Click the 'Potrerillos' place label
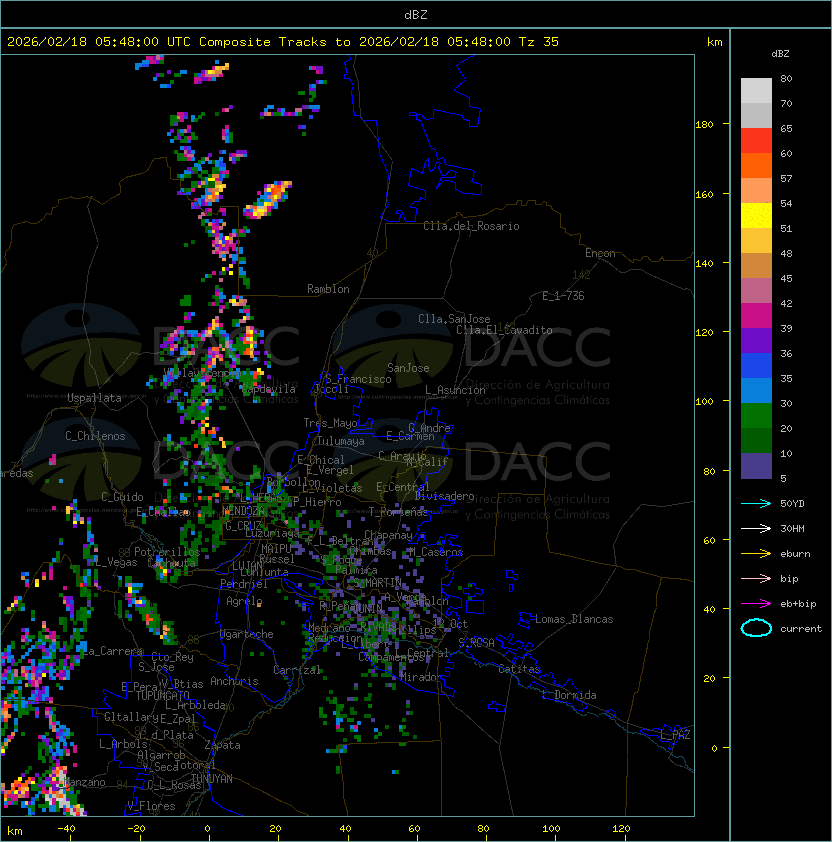 [x=167, y=552]
